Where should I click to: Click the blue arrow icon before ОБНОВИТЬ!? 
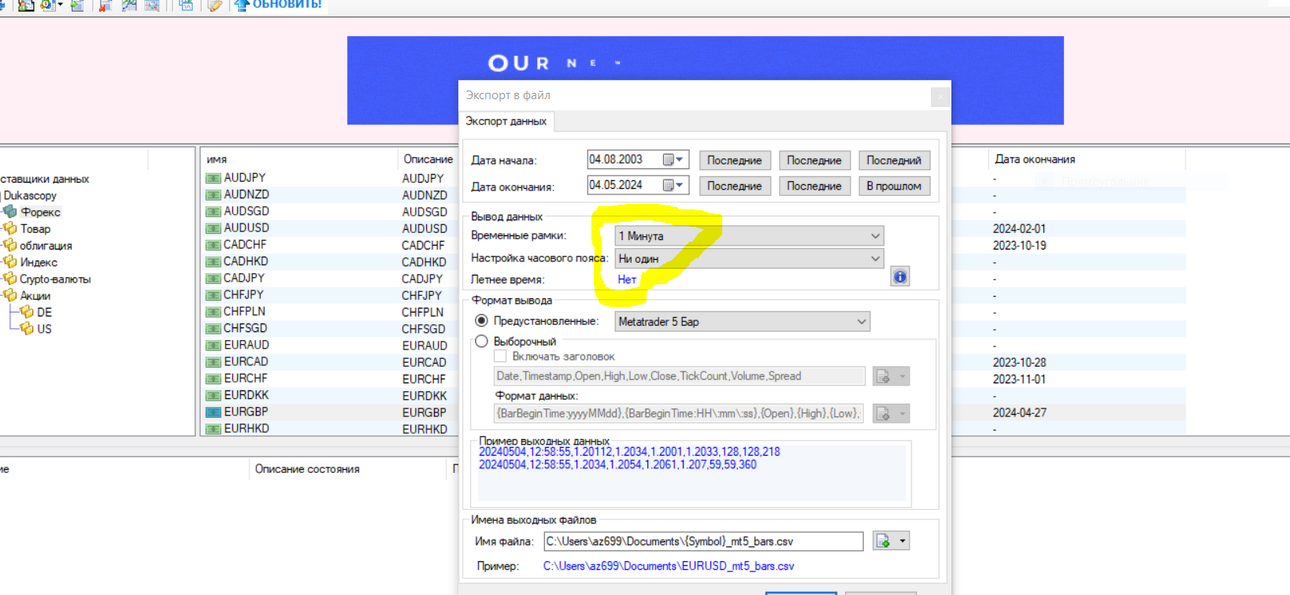click(241, 5)
